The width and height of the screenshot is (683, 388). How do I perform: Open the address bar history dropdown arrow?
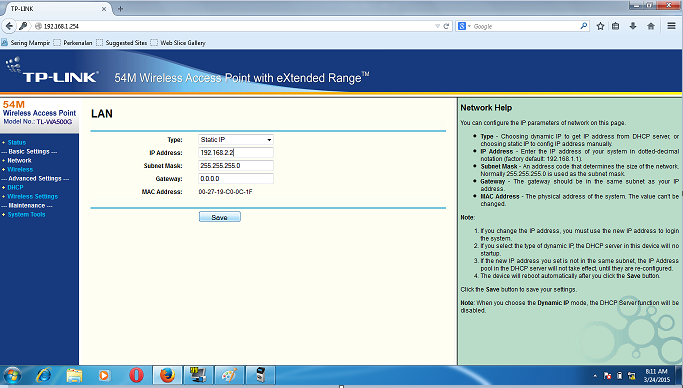coord(437,26)
